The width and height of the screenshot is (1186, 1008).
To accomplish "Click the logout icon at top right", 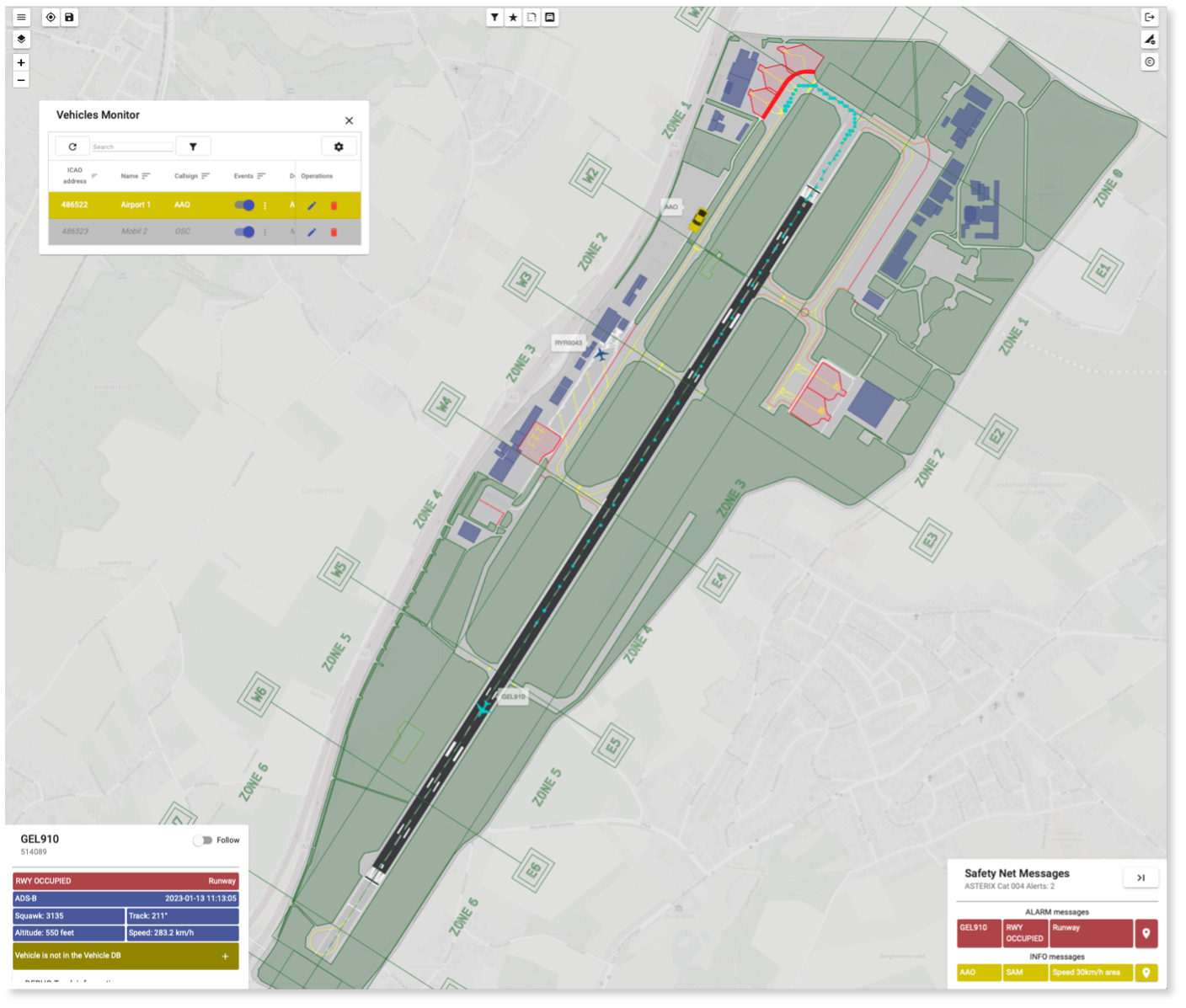I will tap(1149, 18).
